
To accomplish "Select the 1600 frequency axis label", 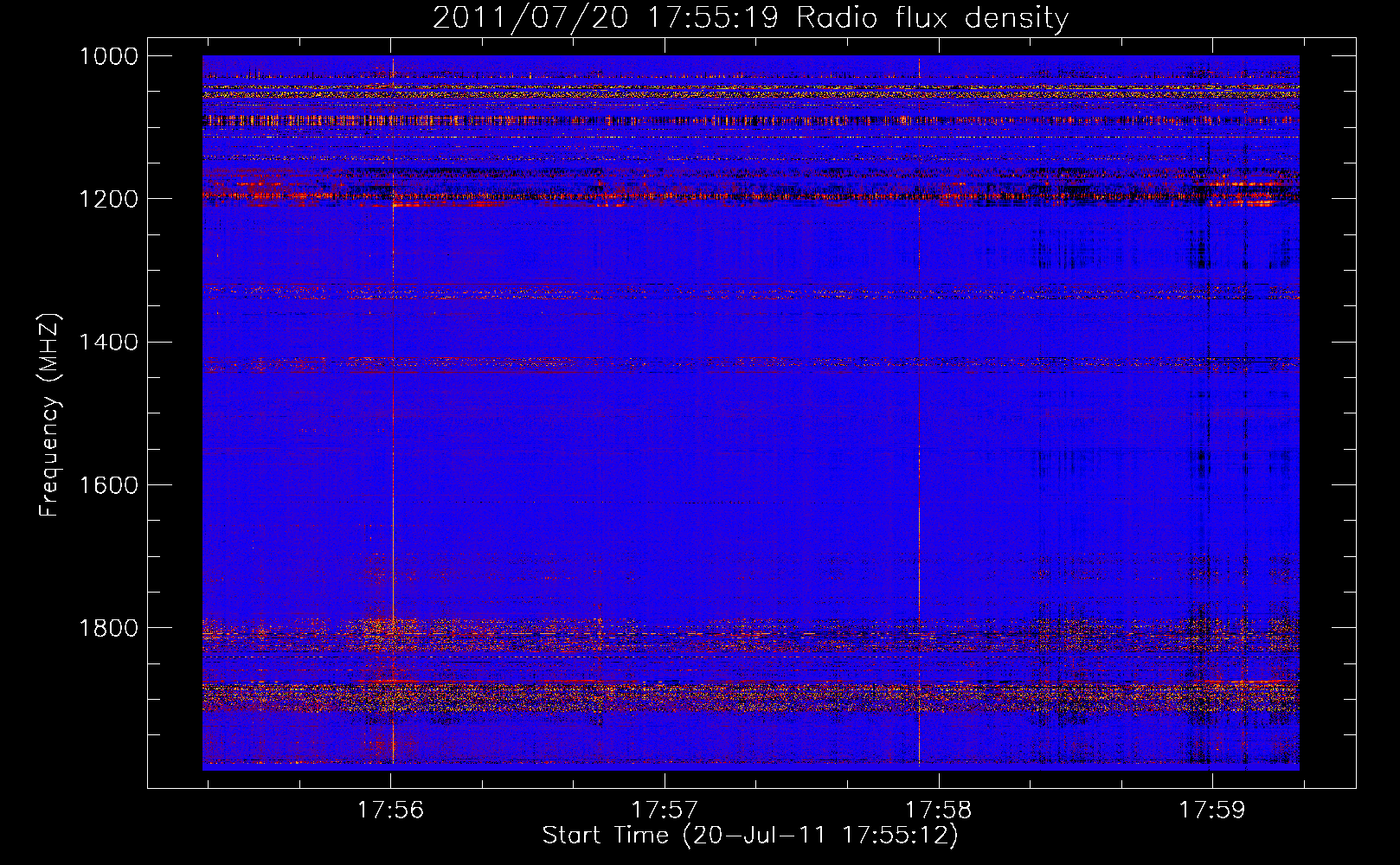I will 108,484.
